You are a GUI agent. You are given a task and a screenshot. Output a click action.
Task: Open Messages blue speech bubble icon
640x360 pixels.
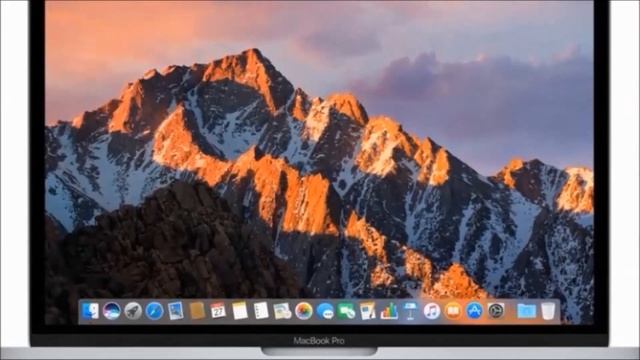pyautogui.click(x=325, y=311)
